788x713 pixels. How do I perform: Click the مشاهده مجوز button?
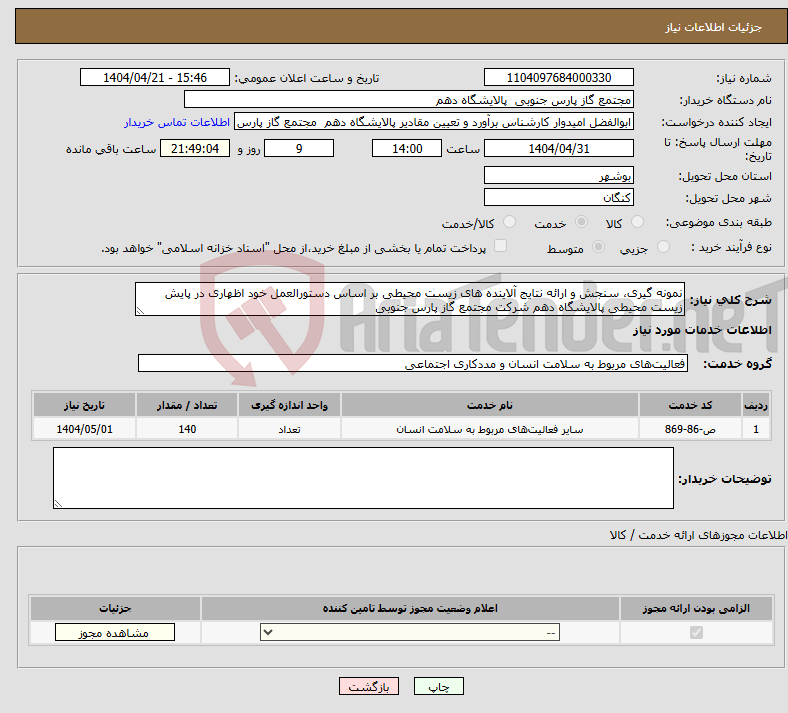115,632
